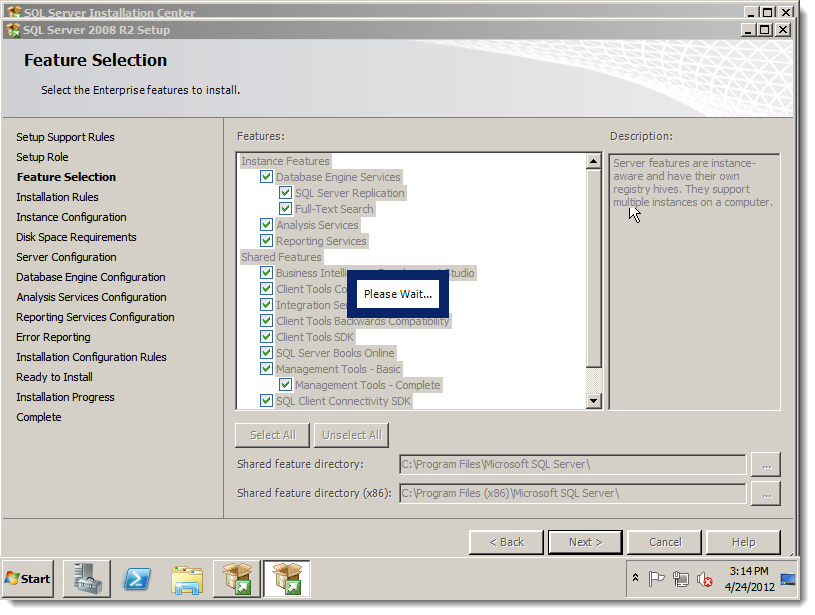This screenshot has height=615, width=815.
Task: Click the Back button
Action: tap(506, 542)
